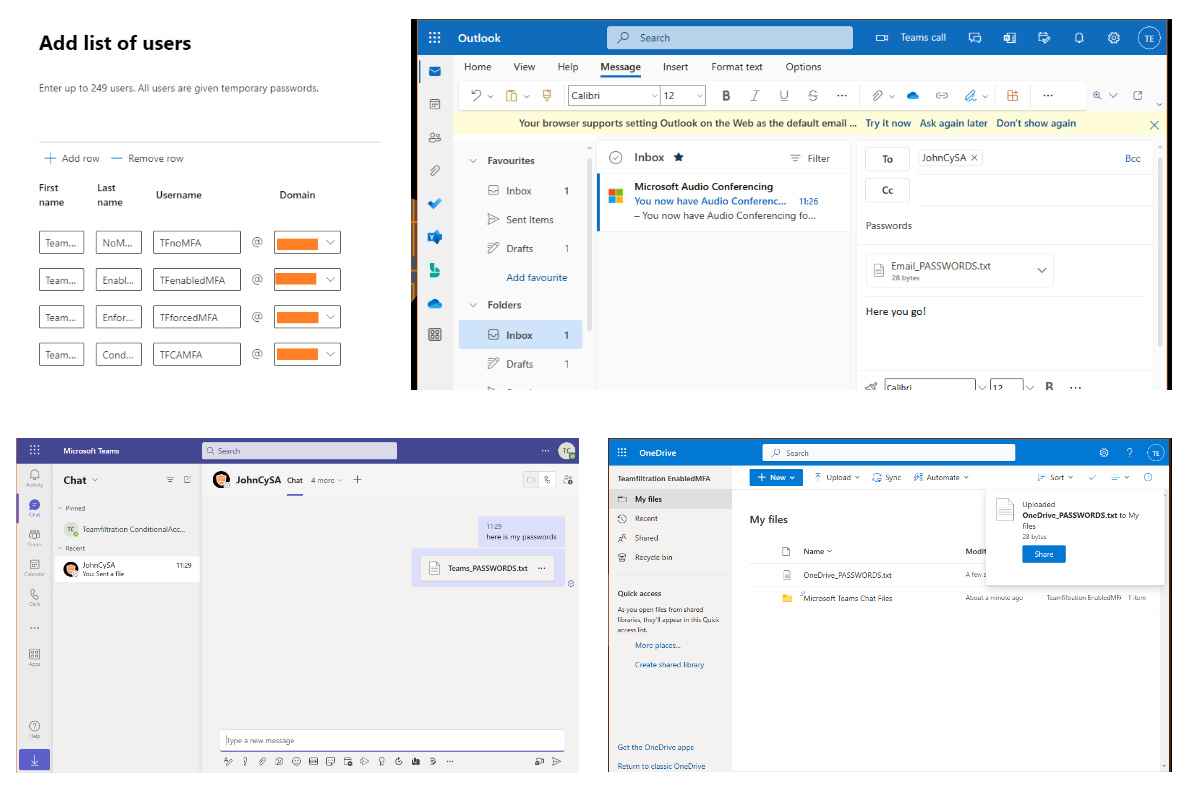
Task: Open the Outlook notifications bell
Action: point(1079,38)
